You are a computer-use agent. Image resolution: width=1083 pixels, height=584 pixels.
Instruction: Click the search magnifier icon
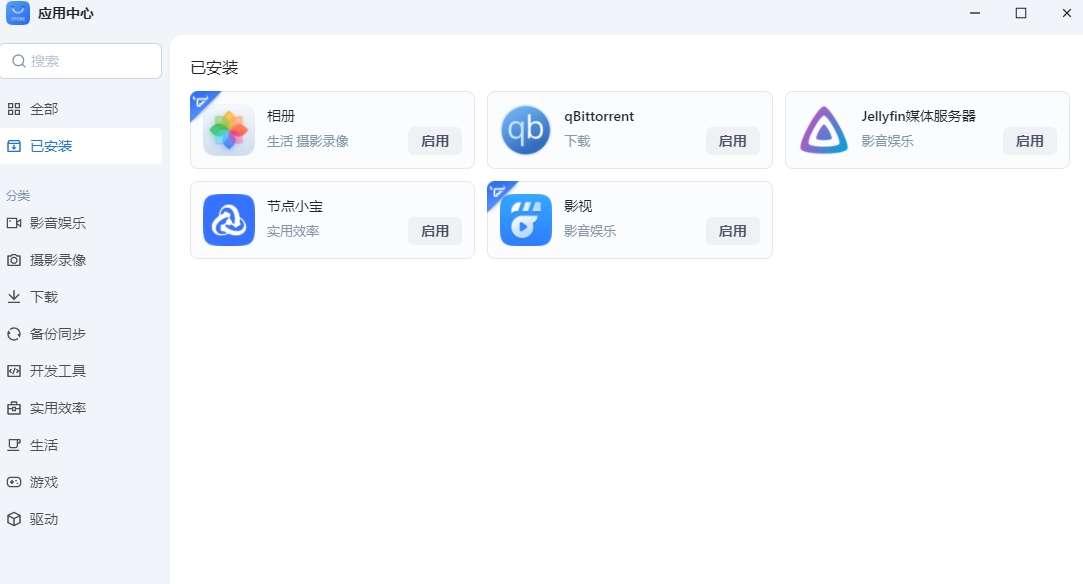[19, 61]
